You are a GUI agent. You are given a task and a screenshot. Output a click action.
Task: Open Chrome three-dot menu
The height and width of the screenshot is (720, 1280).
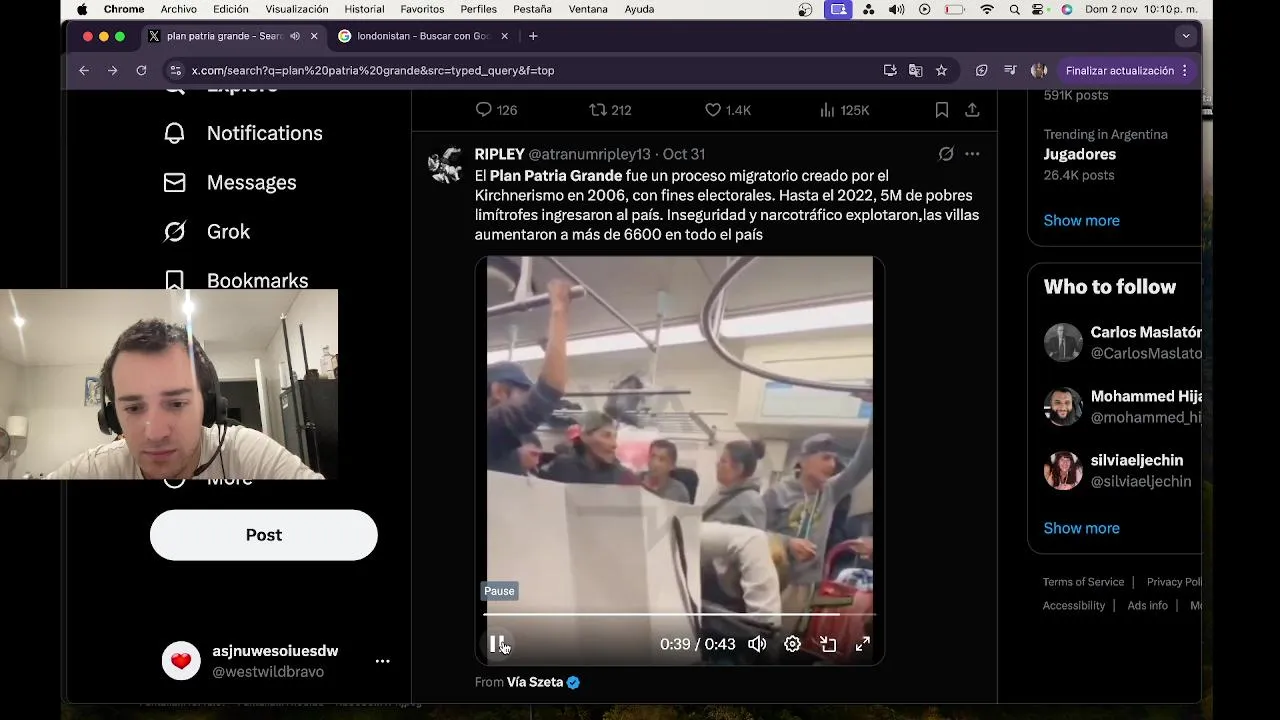coord(1184,70)
